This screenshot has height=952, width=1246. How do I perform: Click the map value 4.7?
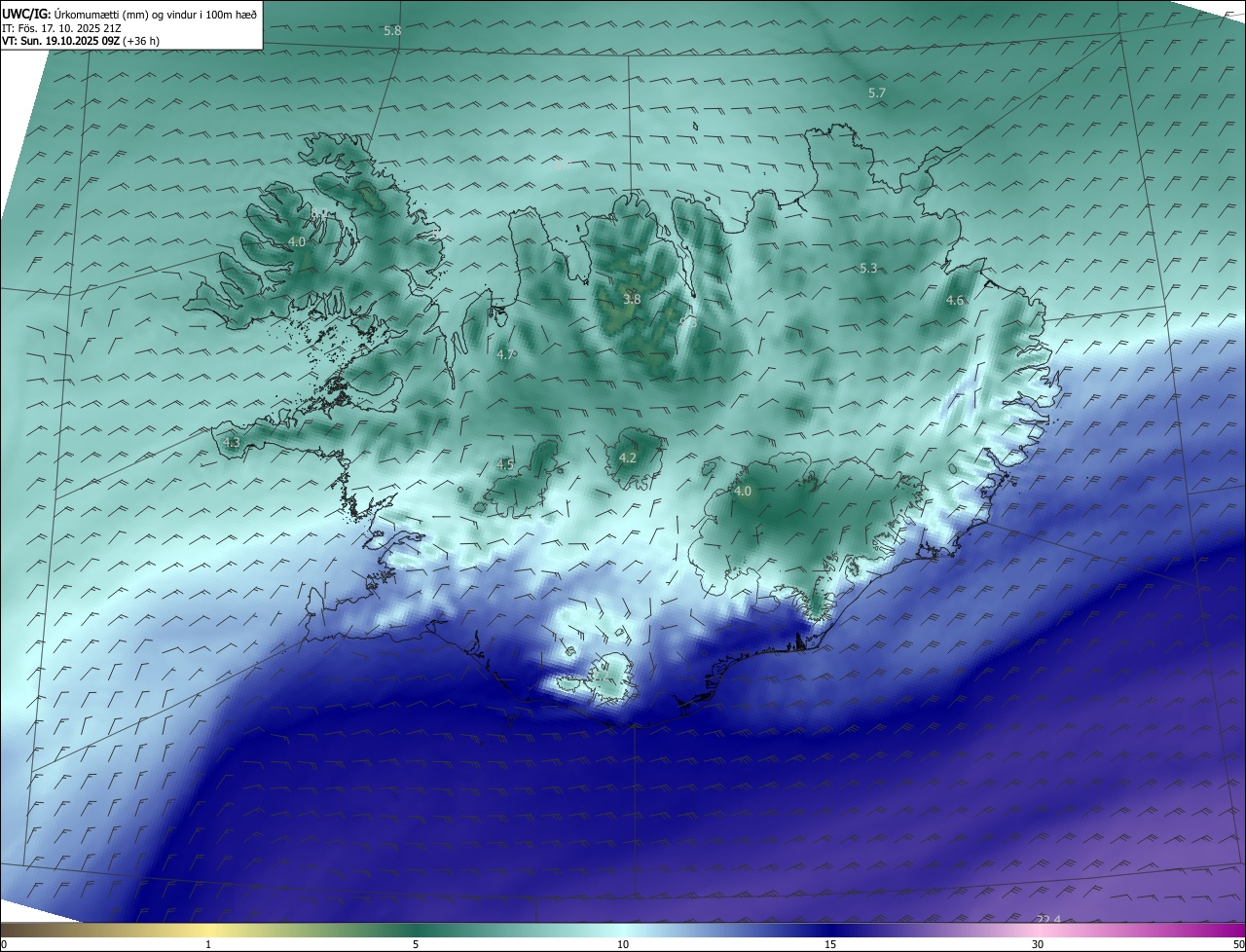[x=506, y=355]
